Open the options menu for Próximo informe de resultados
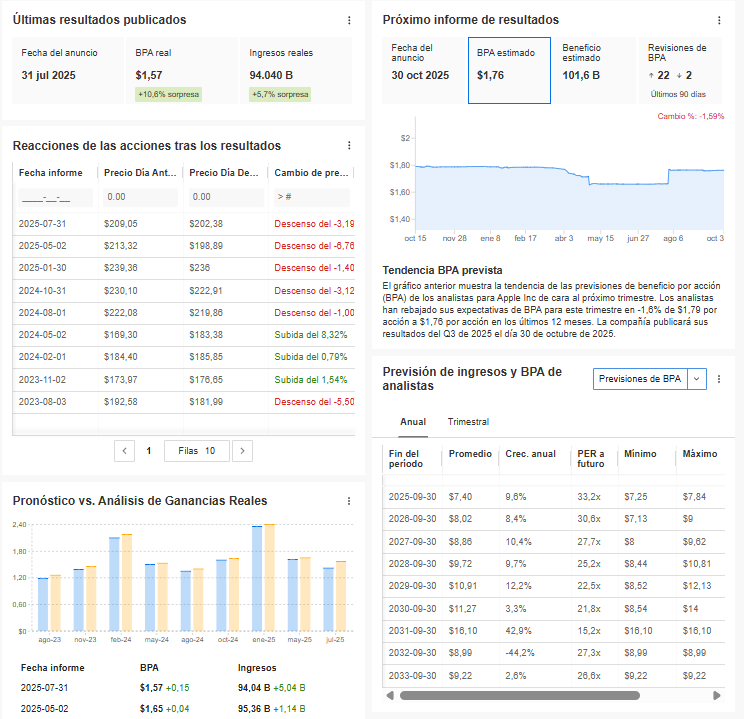This screenshot has width=744, height=719. tap(718, 20)
